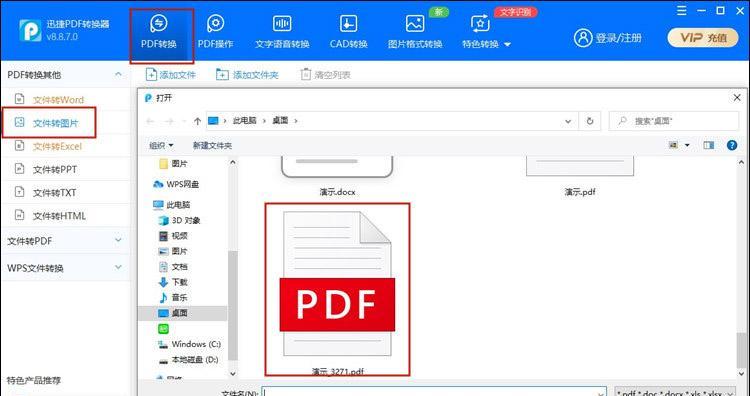Click the 添加文件夹 button
The image size is (750, 396).
(247, 75)
